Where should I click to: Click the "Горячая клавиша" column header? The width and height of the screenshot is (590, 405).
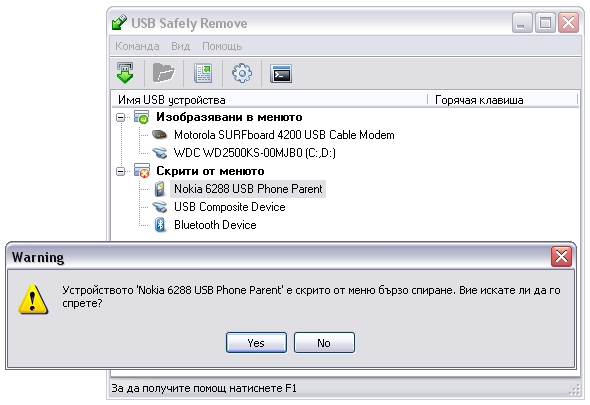pos(503,99)
